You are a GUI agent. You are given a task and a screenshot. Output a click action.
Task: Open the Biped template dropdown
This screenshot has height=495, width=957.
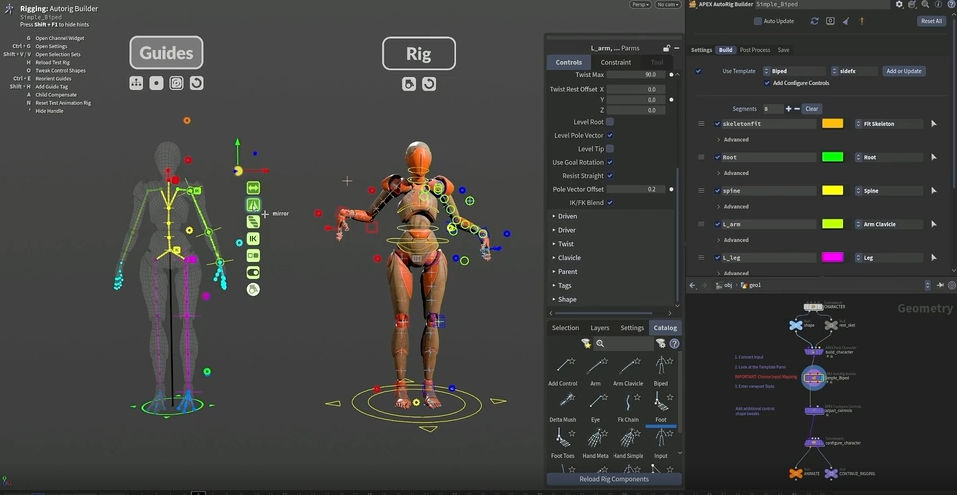pos(794,71)
